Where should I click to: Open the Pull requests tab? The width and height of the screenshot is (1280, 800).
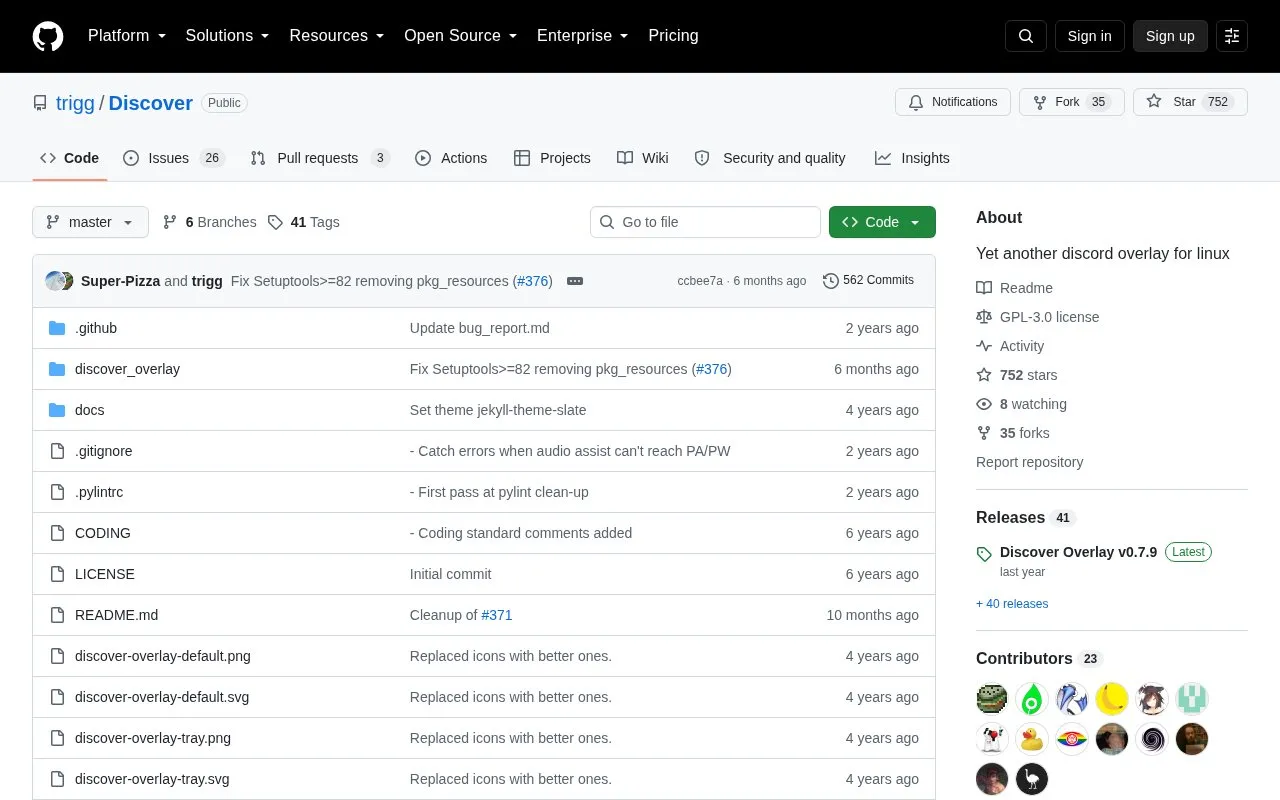click(x=320, y=158)
